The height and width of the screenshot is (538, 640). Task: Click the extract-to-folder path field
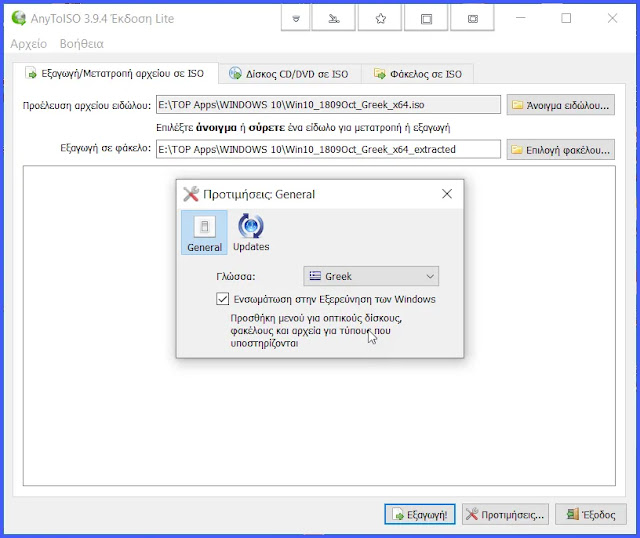[x=328, y=149]
